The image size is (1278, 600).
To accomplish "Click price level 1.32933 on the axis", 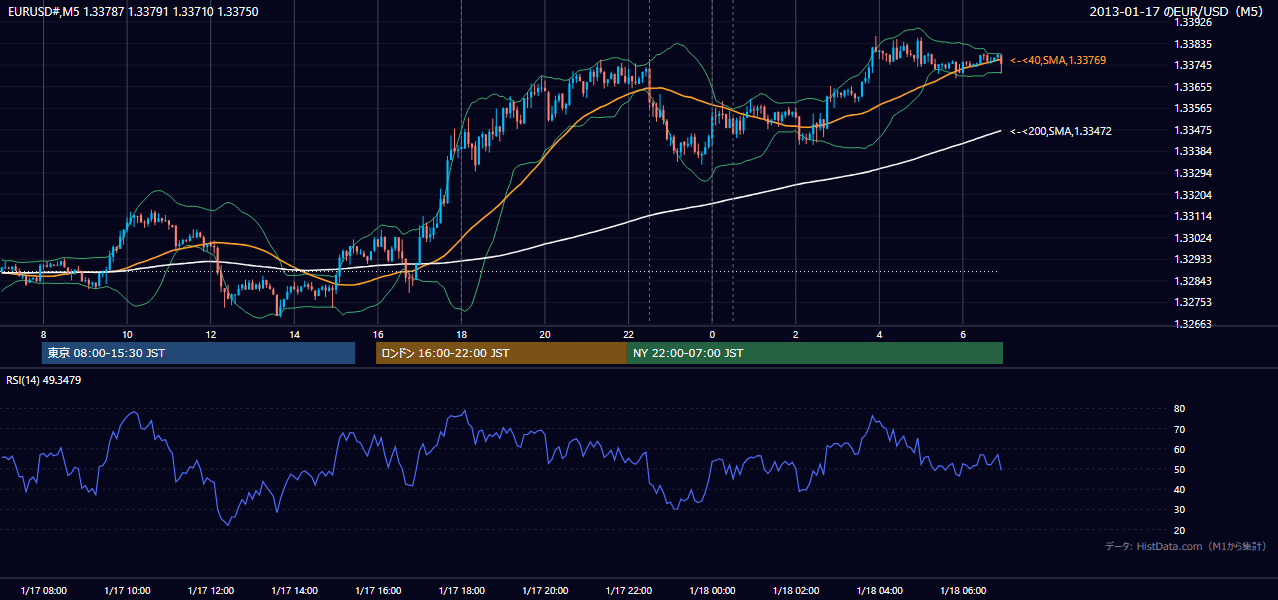I will click(1192, 260).
